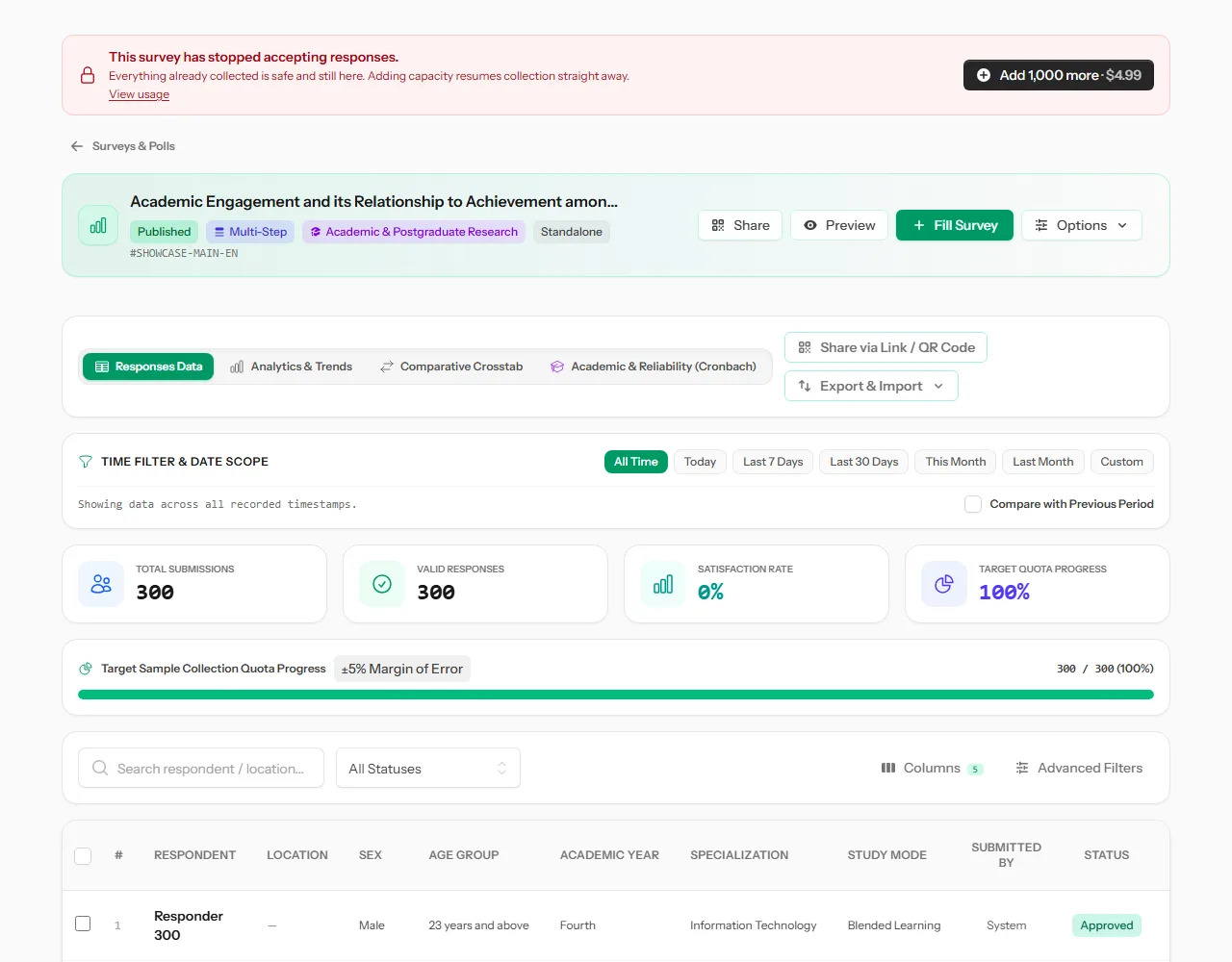The image size is (1232, 962).
Task: Expand the Options dropdown
Action: [x=1082, y=225]
